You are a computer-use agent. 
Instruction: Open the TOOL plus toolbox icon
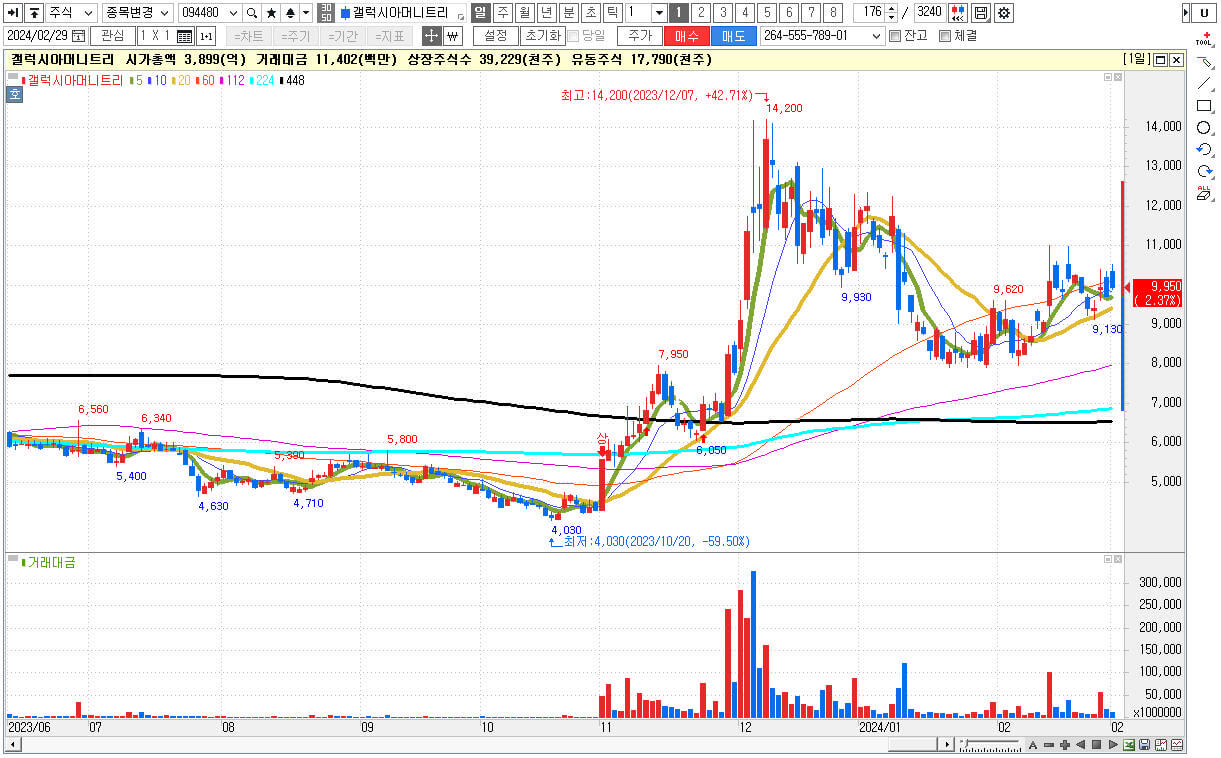1205,39
